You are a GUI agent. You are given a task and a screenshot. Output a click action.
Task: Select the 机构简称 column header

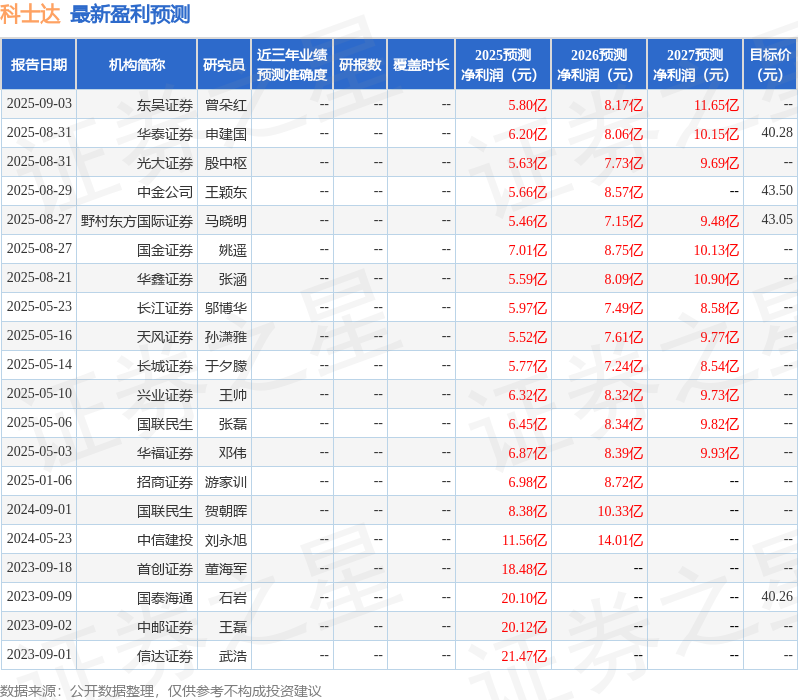(x=136, y=65)
